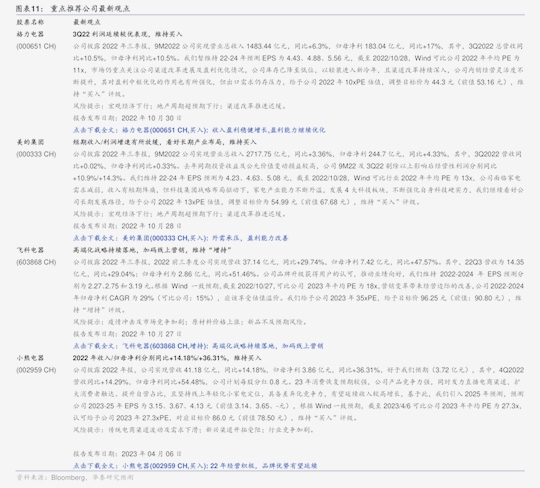
Task: Select the stock name 小熊电器
Action: click(x=30, y=358)
